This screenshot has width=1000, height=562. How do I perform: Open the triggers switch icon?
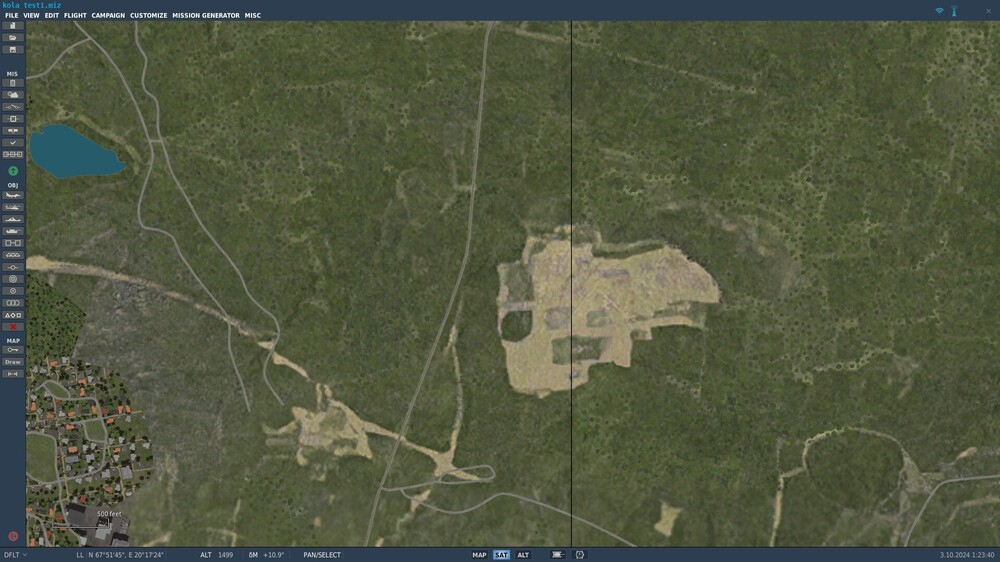click(13, 107)
